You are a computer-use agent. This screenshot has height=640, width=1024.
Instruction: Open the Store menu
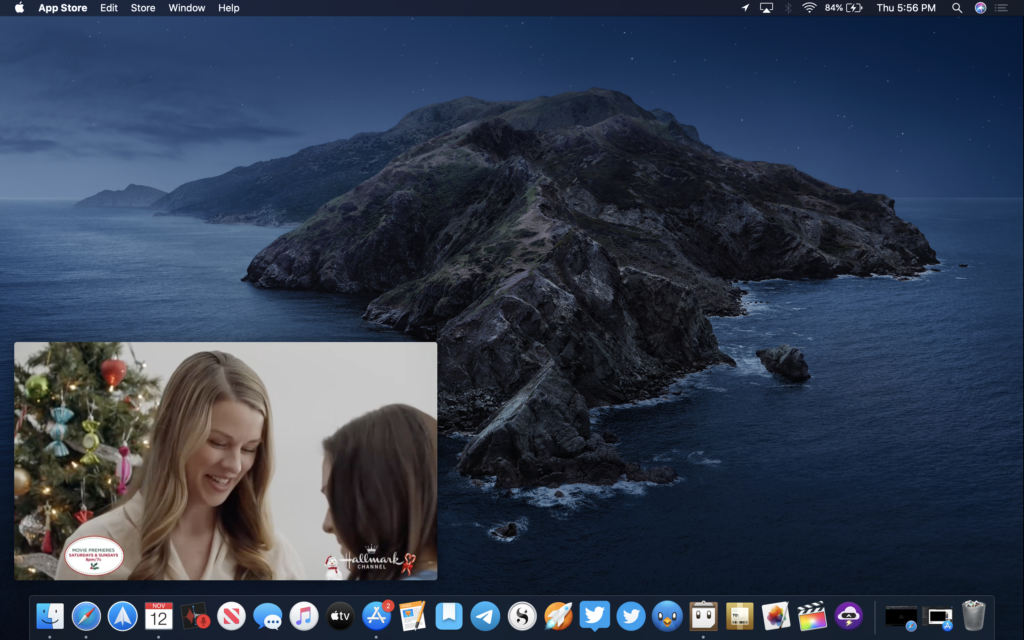tap(143, 8)
